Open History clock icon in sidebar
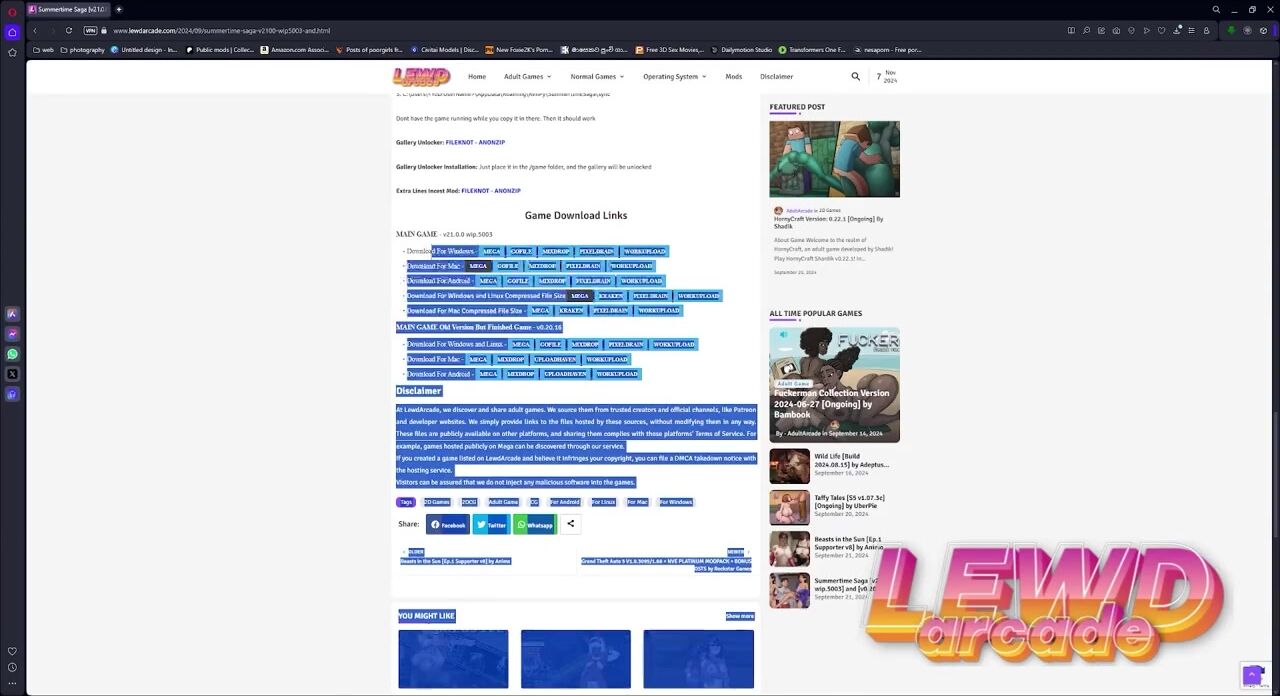The image size is (1280, 696). (12, 667)
